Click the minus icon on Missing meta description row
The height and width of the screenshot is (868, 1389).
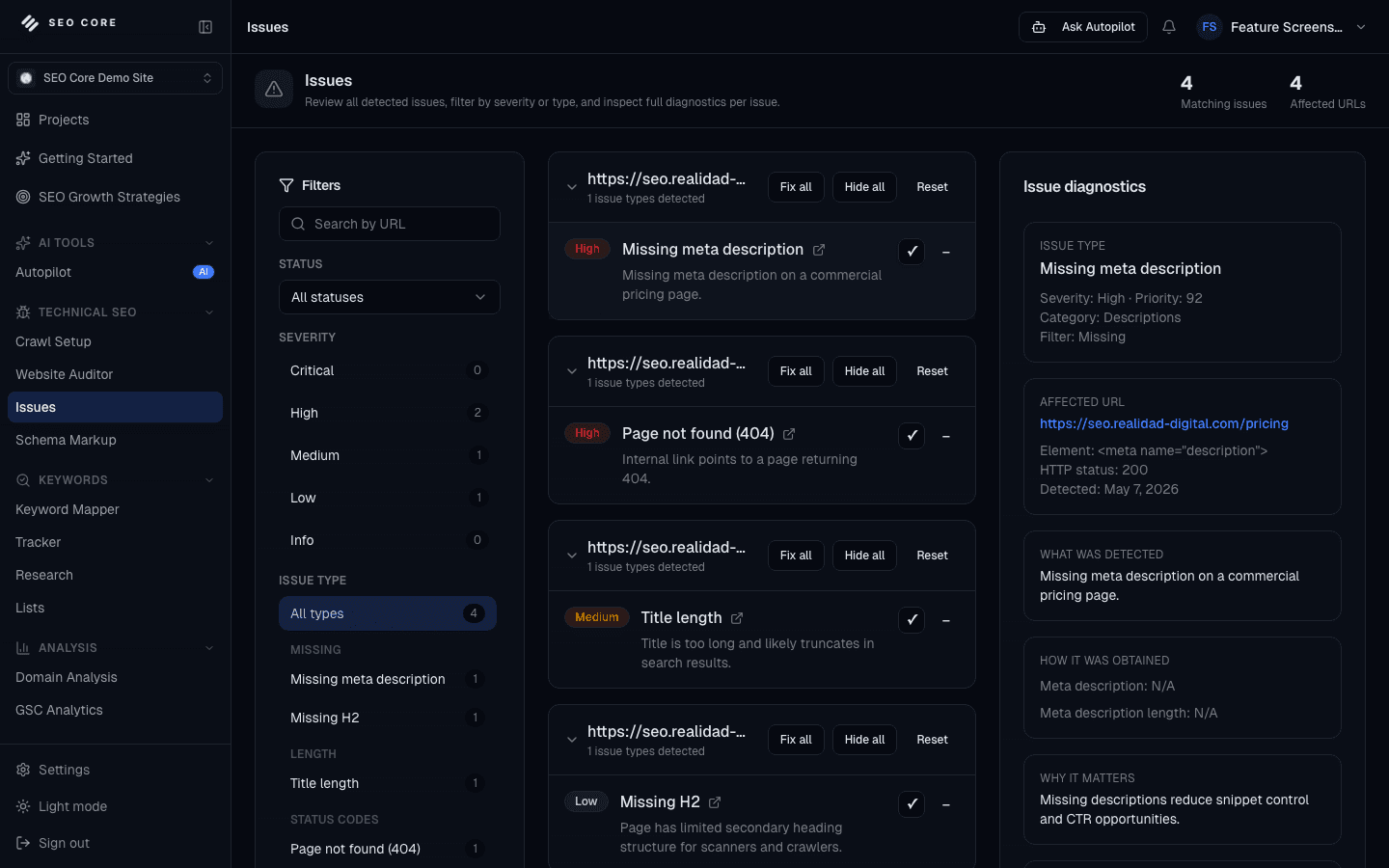[946, 252]
